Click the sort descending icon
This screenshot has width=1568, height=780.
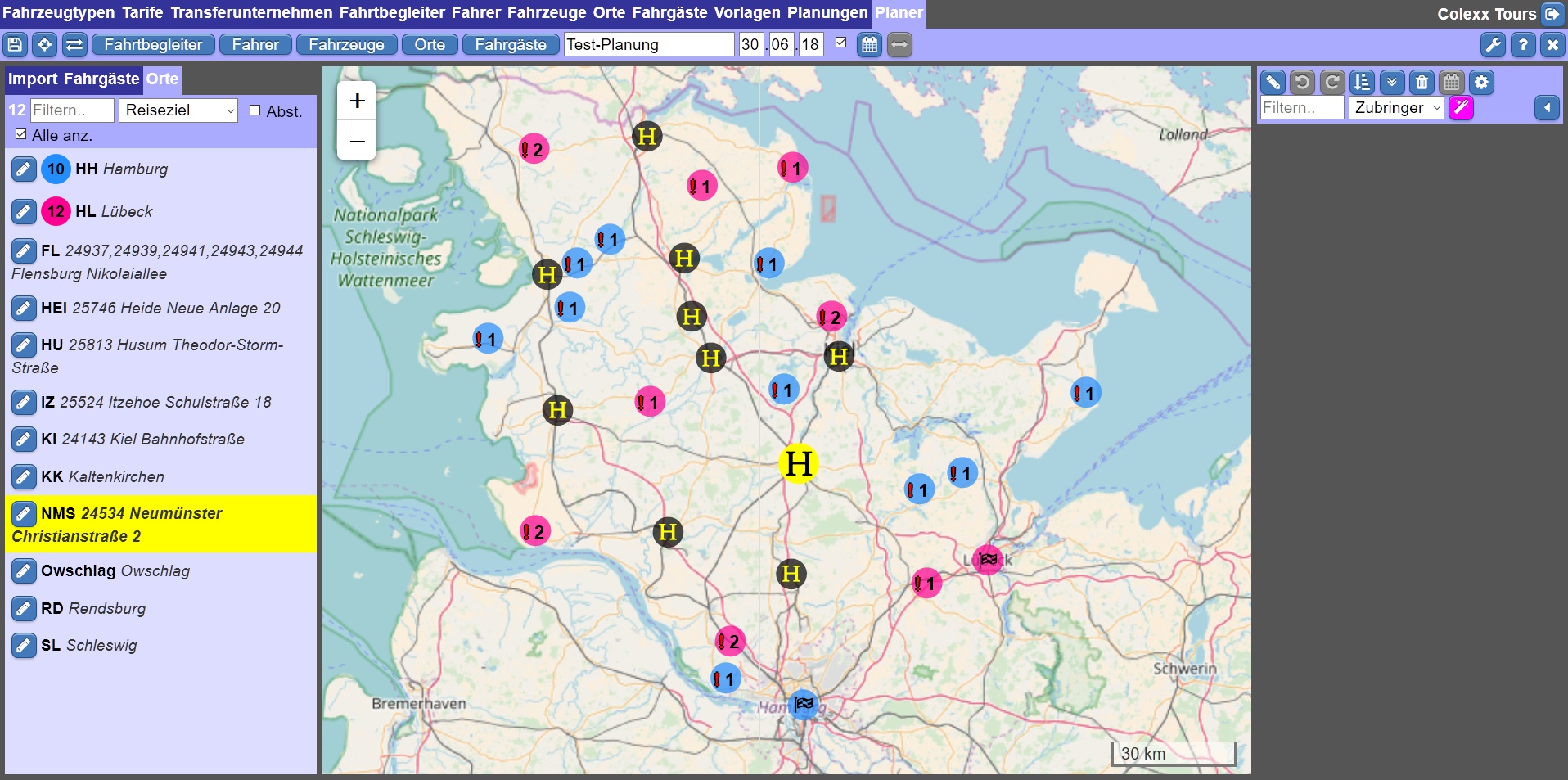click(x=1362, y=83)
